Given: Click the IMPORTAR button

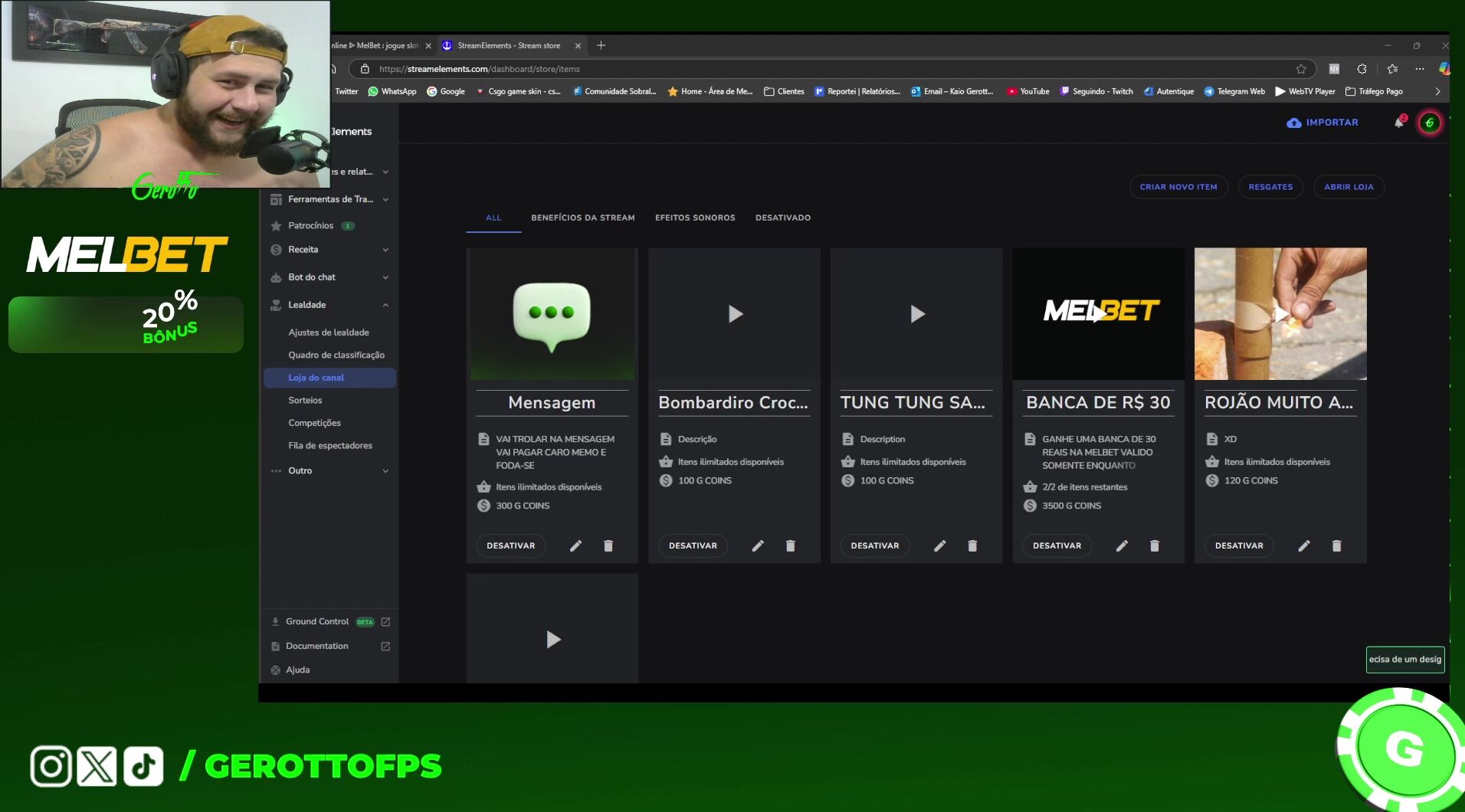Looking at the screenshot, I should (x=1322, y=123).
